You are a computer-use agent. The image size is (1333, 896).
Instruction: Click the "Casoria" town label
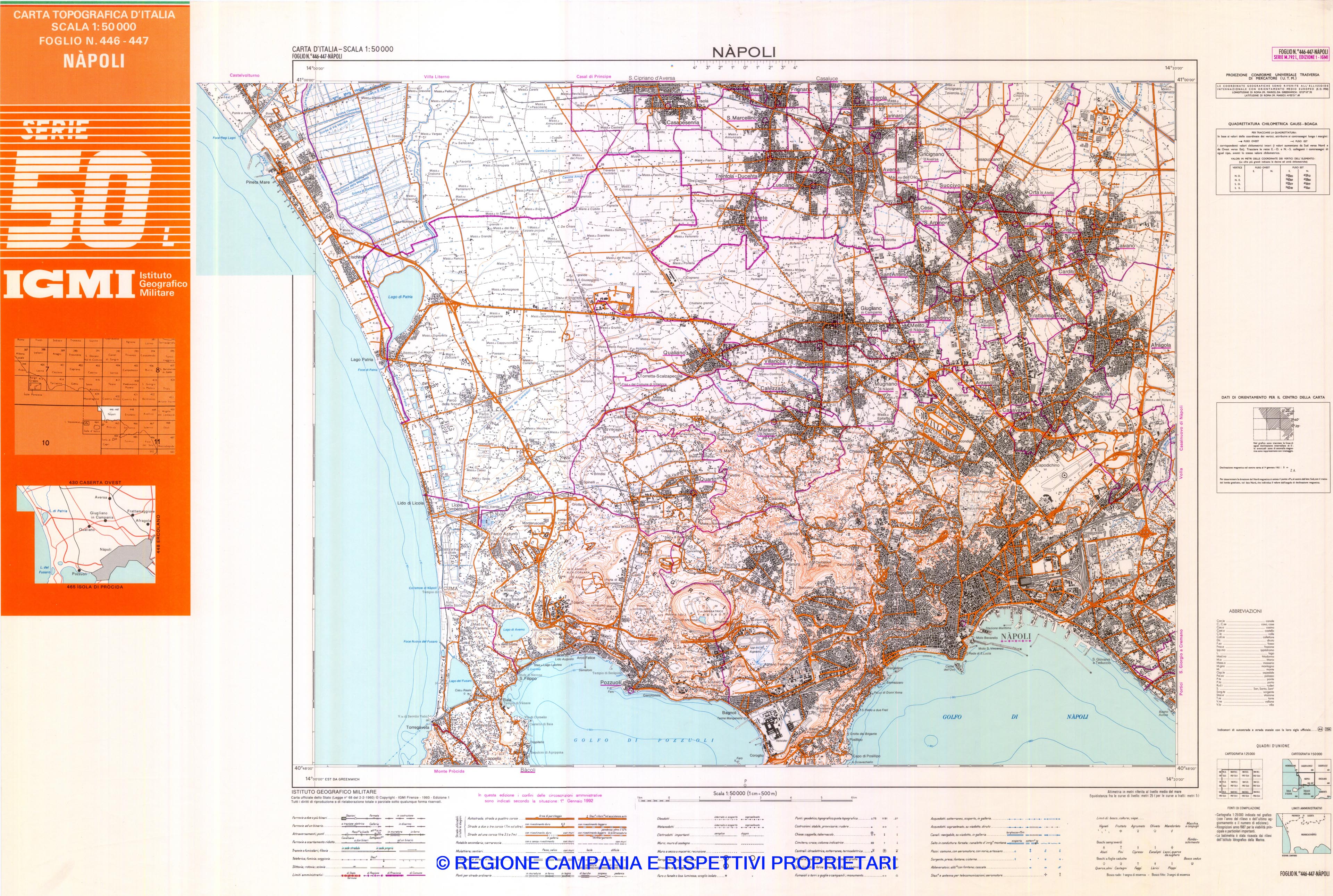coord(1102,394)
